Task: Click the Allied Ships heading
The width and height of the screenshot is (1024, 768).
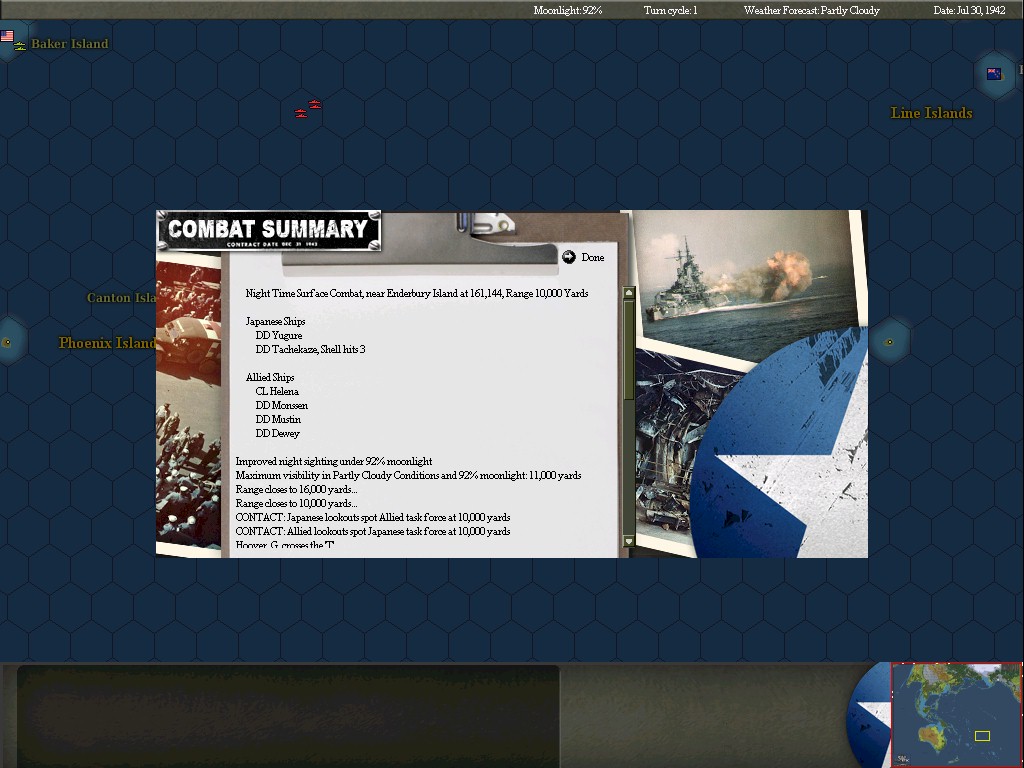Action: click(x=270, y=377)
